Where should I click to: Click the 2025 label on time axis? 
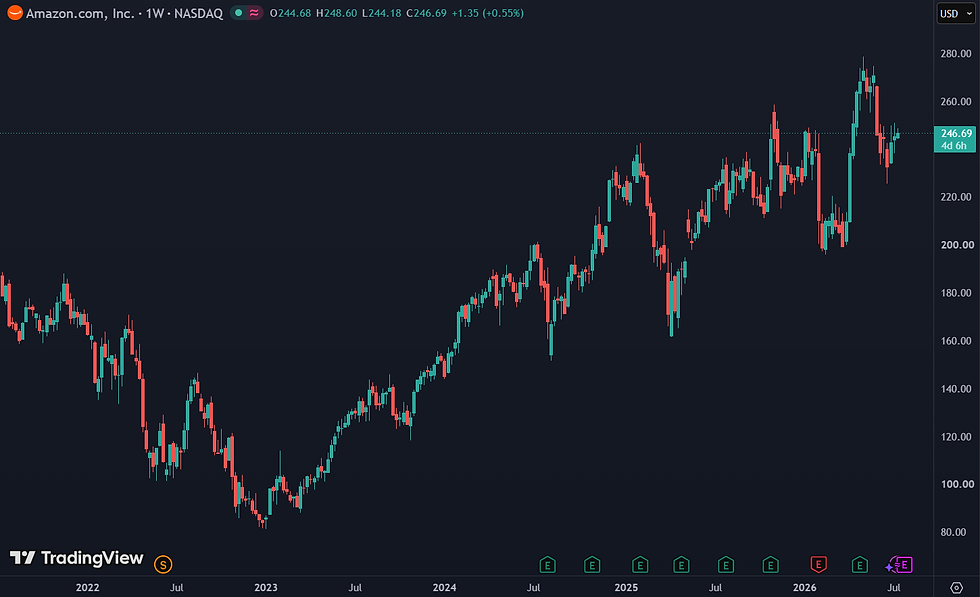pyautogui.click(x=626, y=587)
